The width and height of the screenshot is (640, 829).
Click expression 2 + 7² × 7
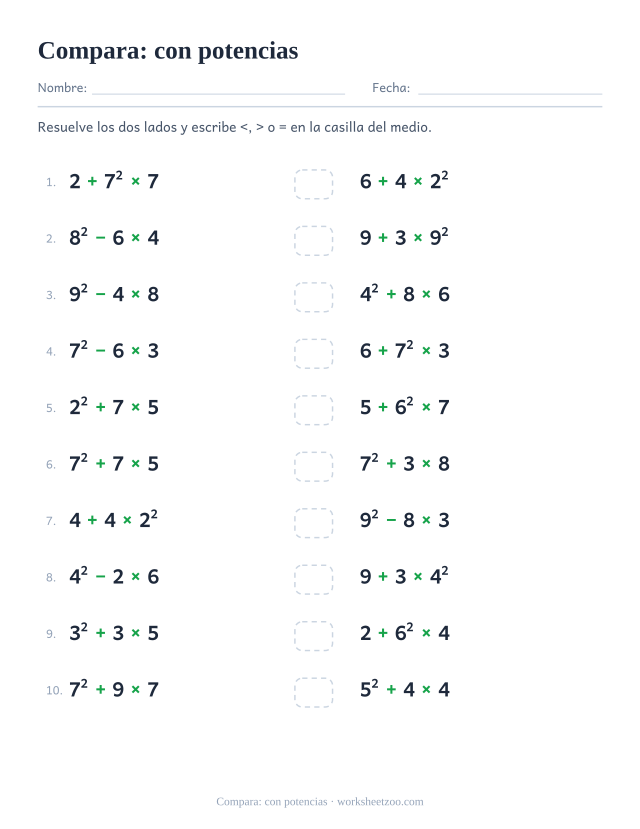(x=114, y=181)
